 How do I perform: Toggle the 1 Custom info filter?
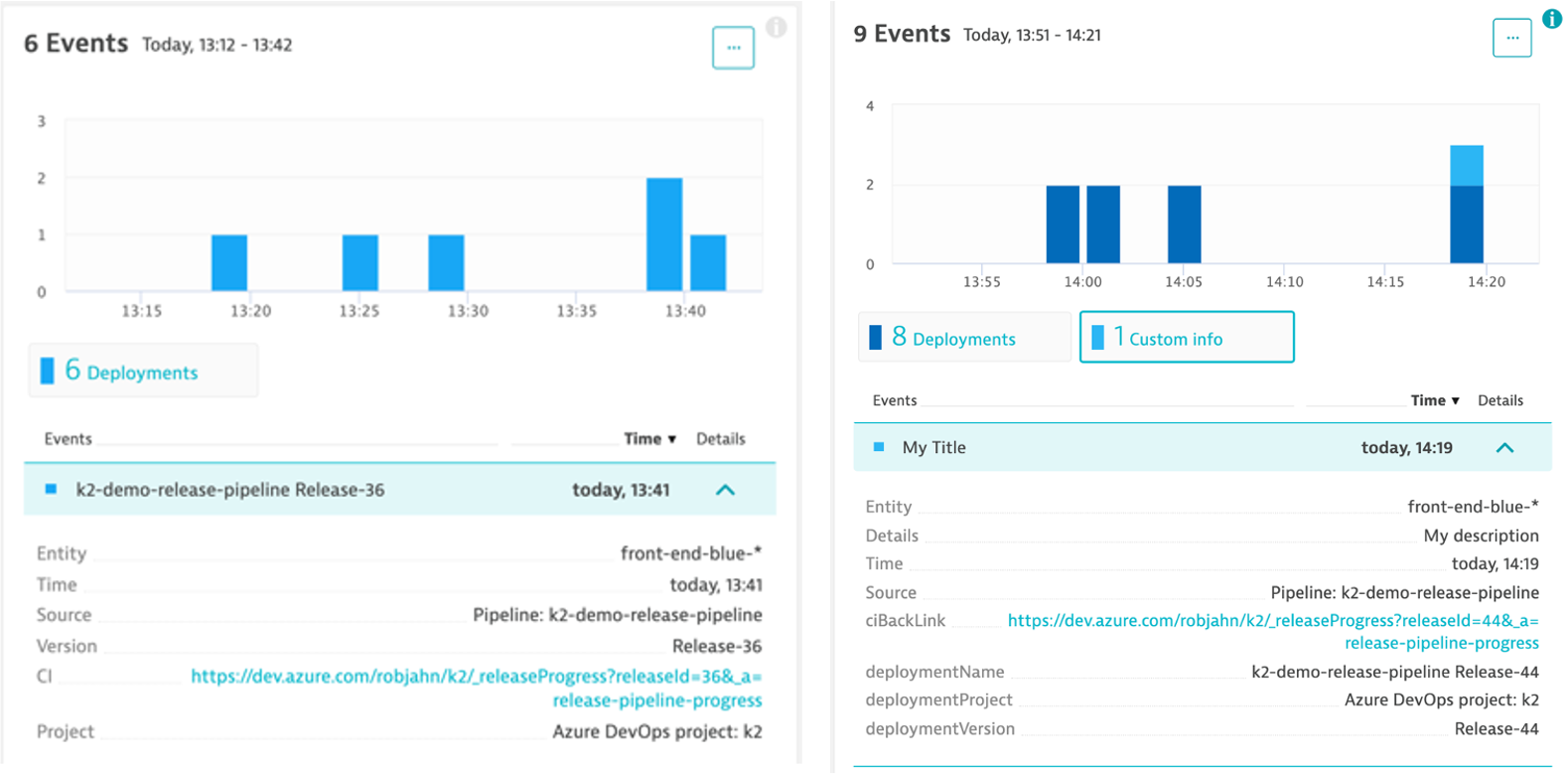coord(1186,338)
